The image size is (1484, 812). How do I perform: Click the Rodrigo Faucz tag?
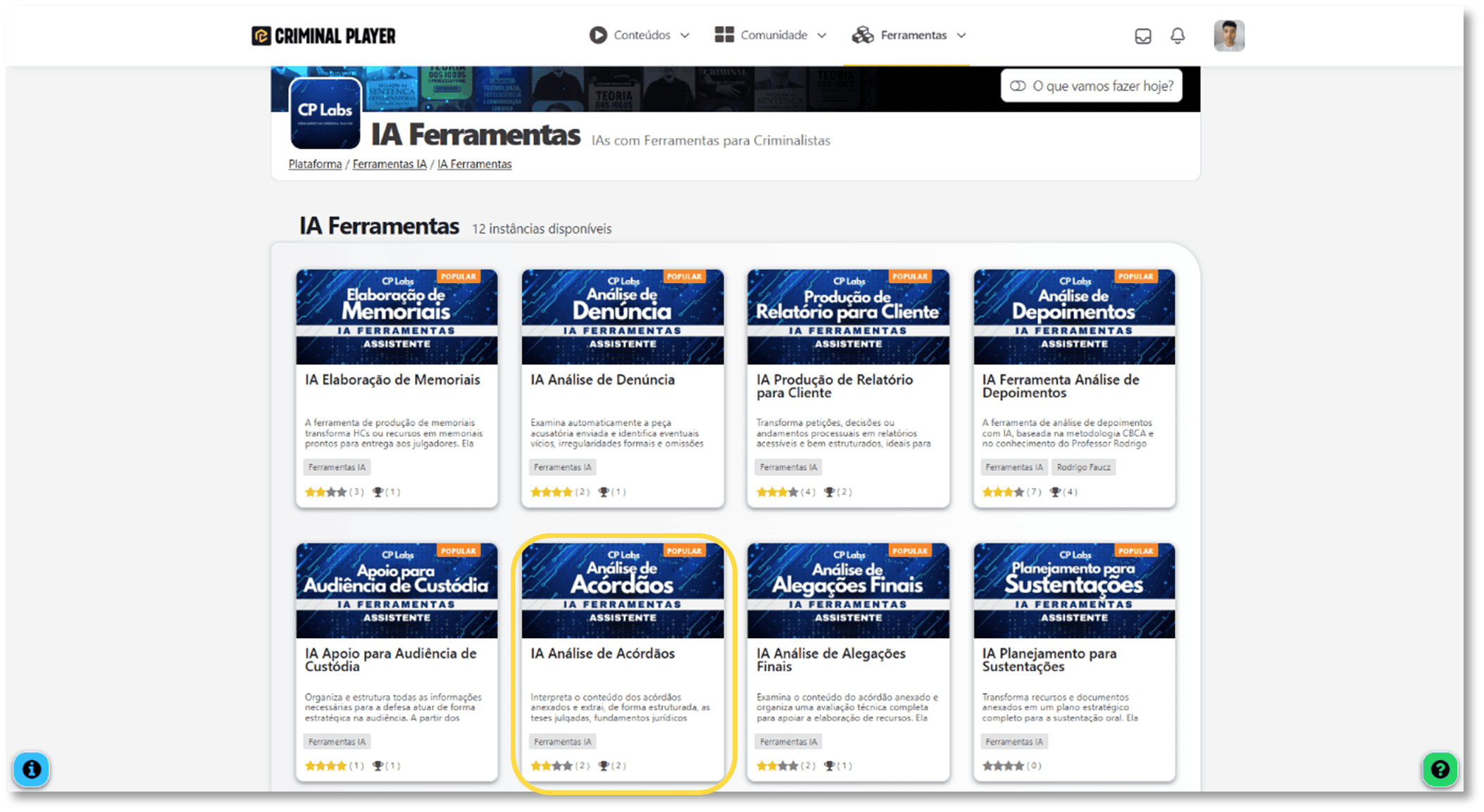[1083, 467]
